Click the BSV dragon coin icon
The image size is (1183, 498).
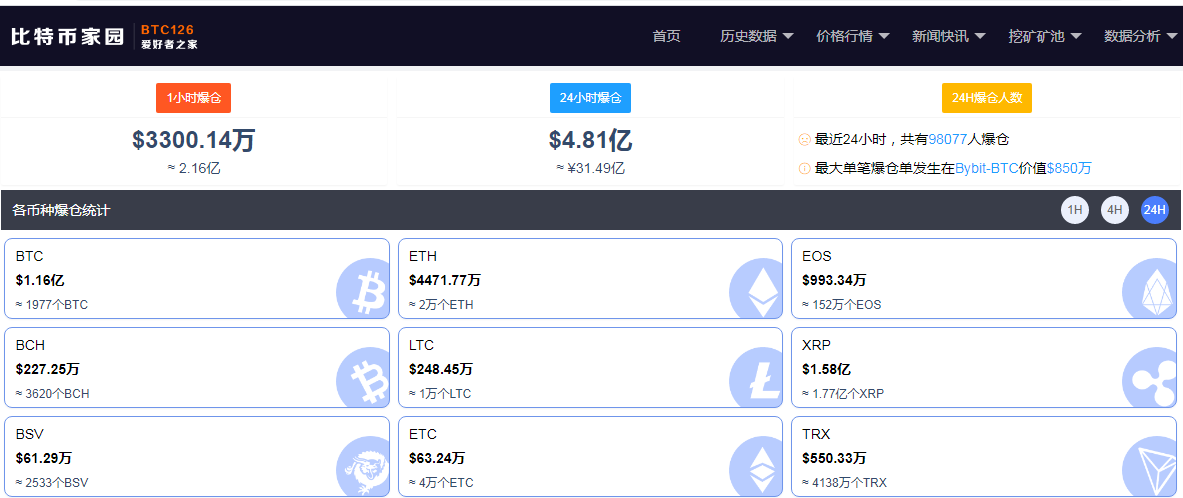(362, 467)
